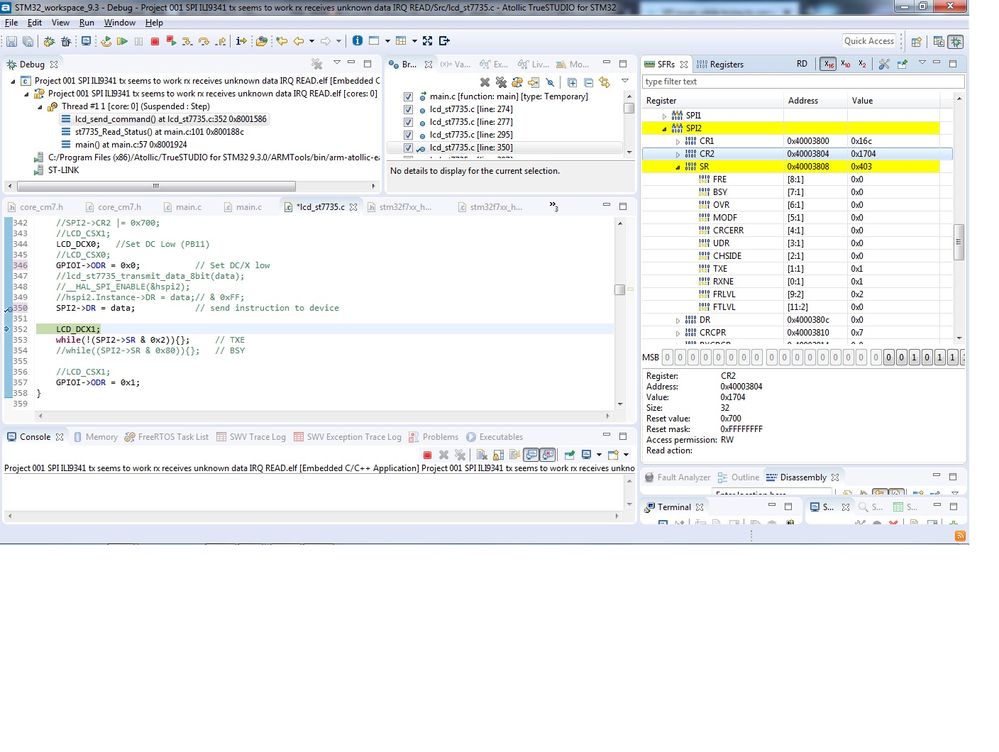Viewport: 999px width, 752px height.
Task: Uncheck breakpoint lcd_st7735.c line 274
Action: tap(408, 110)
